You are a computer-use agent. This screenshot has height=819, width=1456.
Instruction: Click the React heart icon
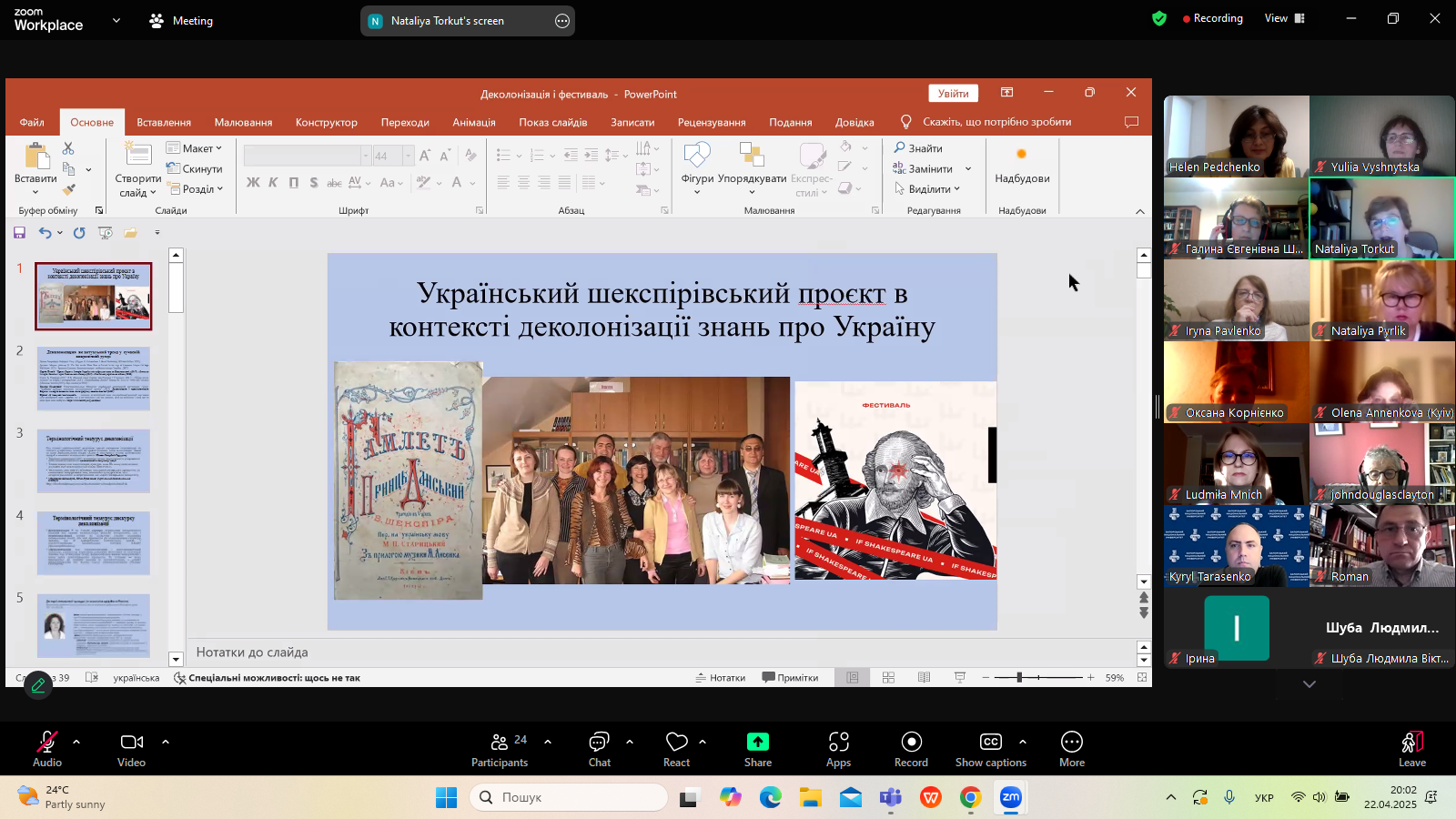pos(676,743)
